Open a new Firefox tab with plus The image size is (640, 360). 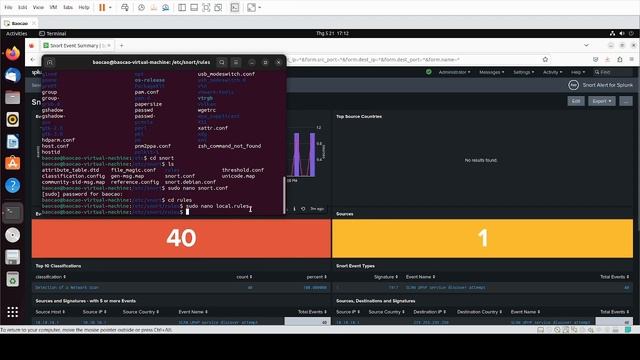(122, 46)
